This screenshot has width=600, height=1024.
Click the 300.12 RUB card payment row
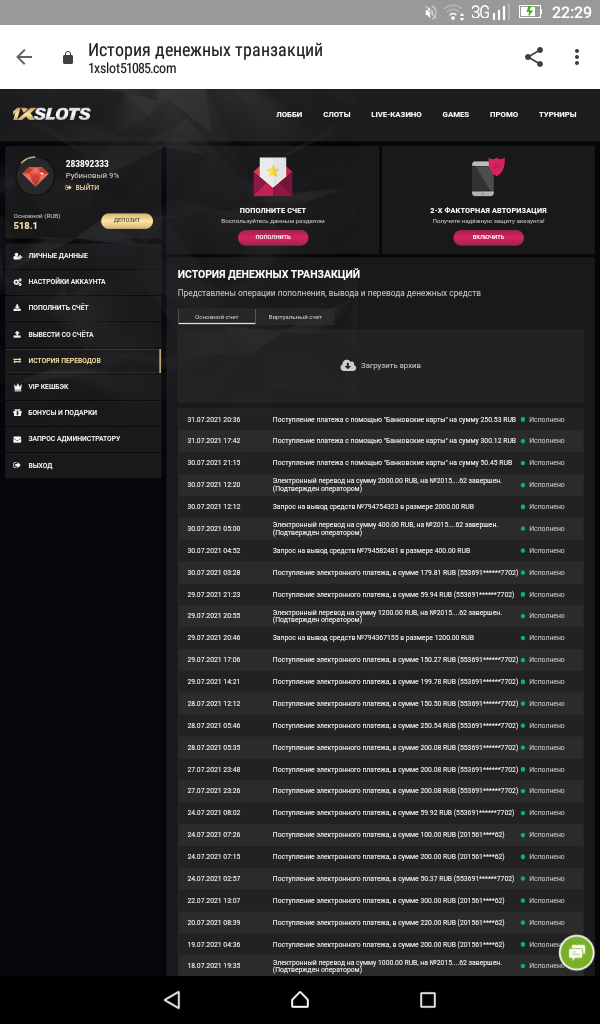click(x=381, y=441)
